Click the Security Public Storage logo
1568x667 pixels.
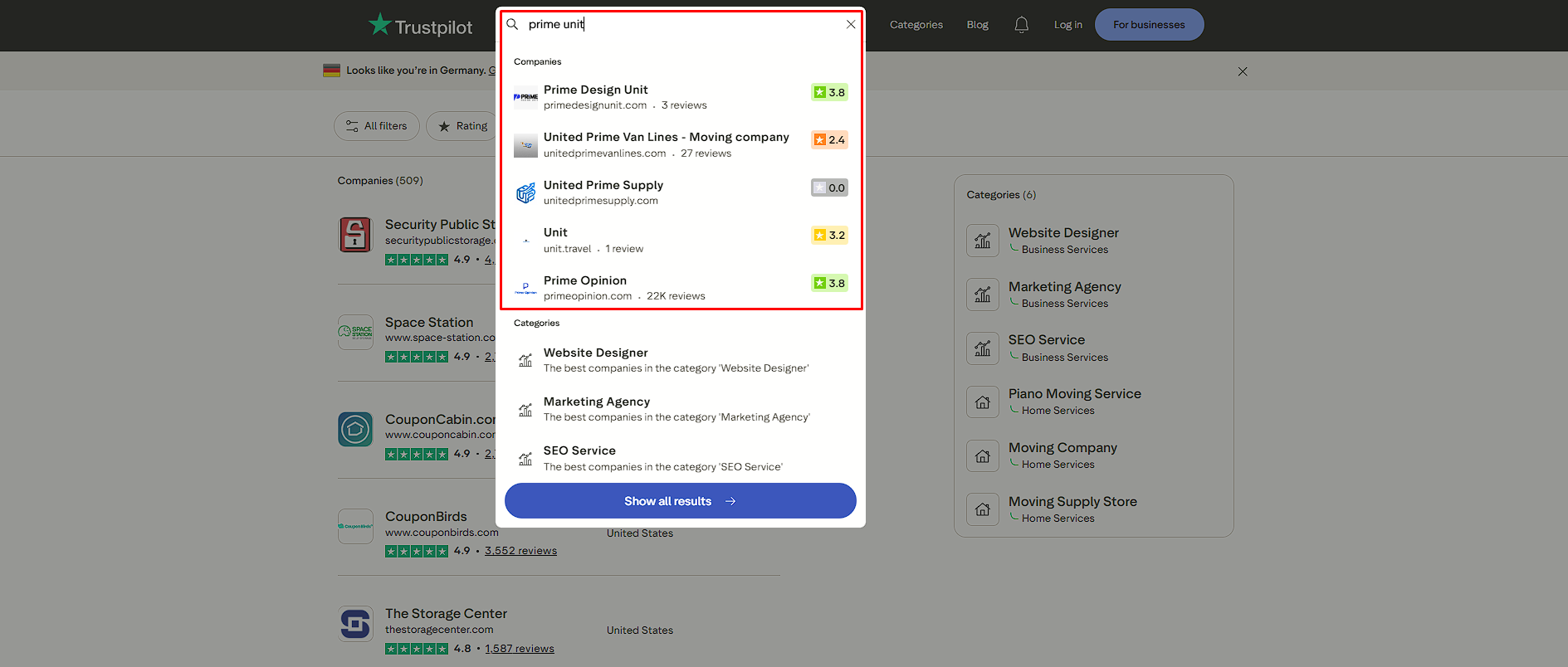coord(355,235)
